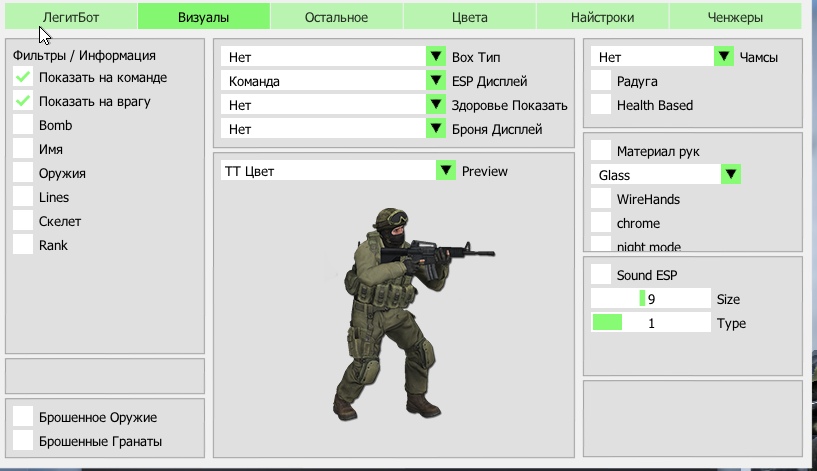Viewport: 817px width, 471px height.
Task: Go to the Цвета tab
Action: point(469,17)
